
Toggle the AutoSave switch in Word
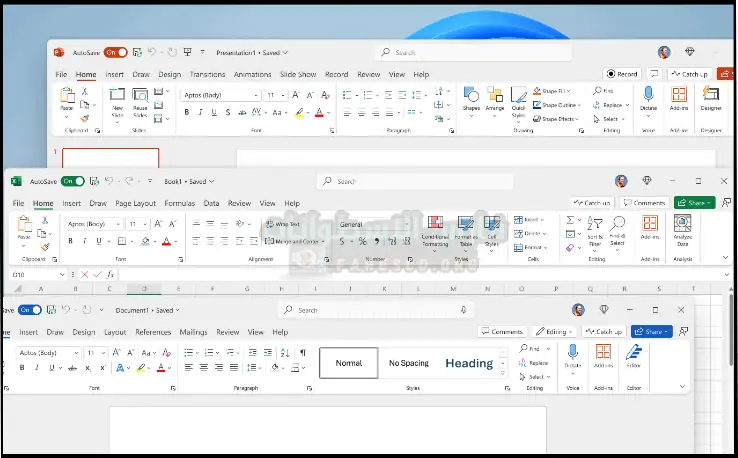(x=29, y=310)
